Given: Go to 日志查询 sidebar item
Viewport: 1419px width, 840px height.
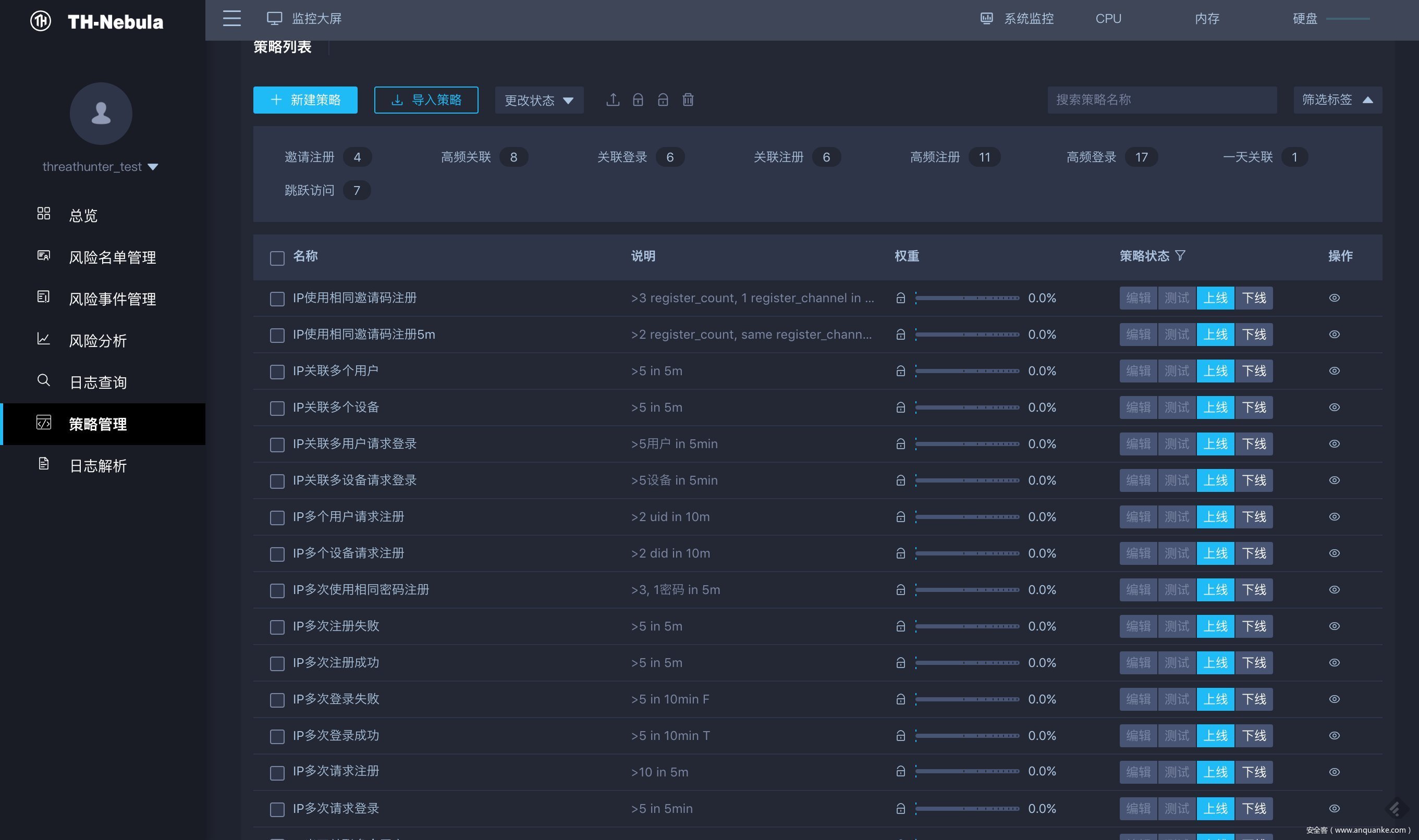Looking at the screenshot, I should [97, 382].
